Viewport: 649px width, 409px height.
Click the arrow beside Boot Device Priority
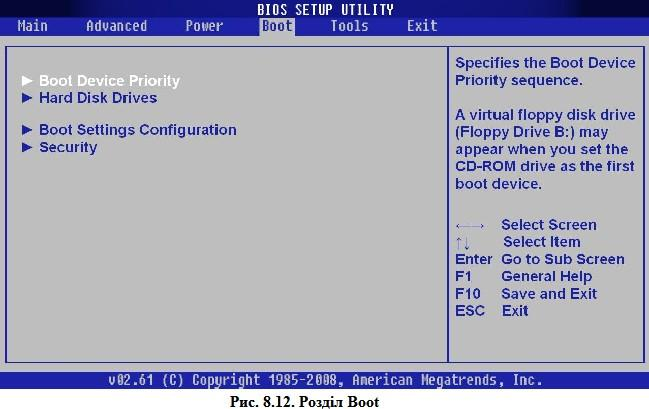(x=27, y=80)
